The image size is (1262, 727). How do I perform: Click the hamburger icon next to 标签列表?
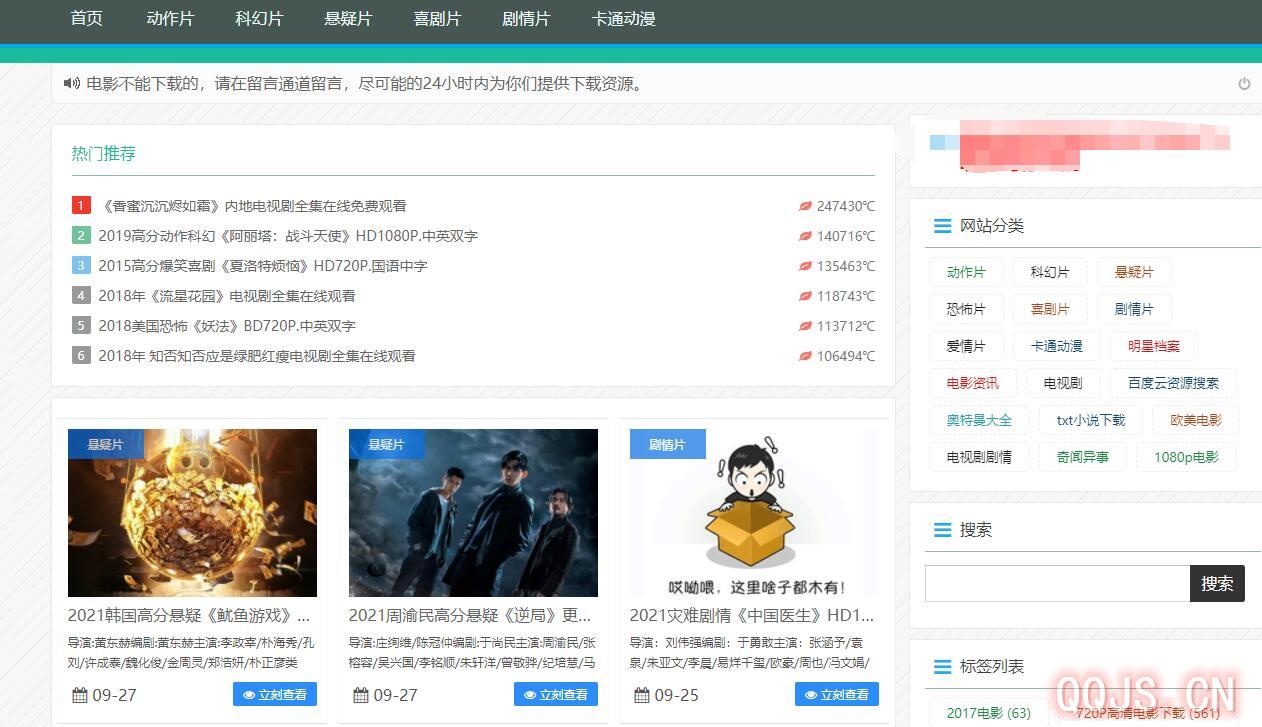[x=942, y=667]
